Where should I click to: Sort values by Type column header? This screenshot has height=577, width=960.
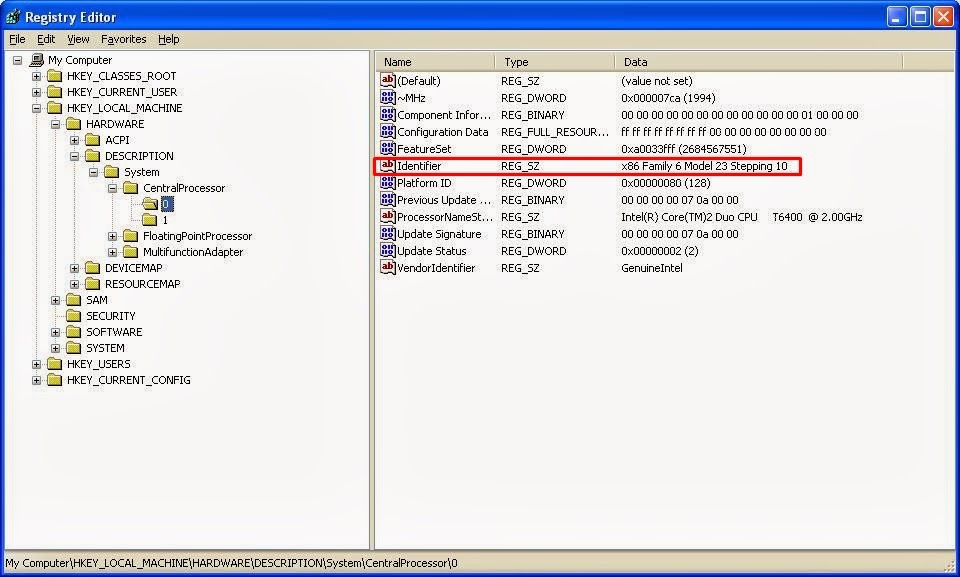click(x=554, y=62)
